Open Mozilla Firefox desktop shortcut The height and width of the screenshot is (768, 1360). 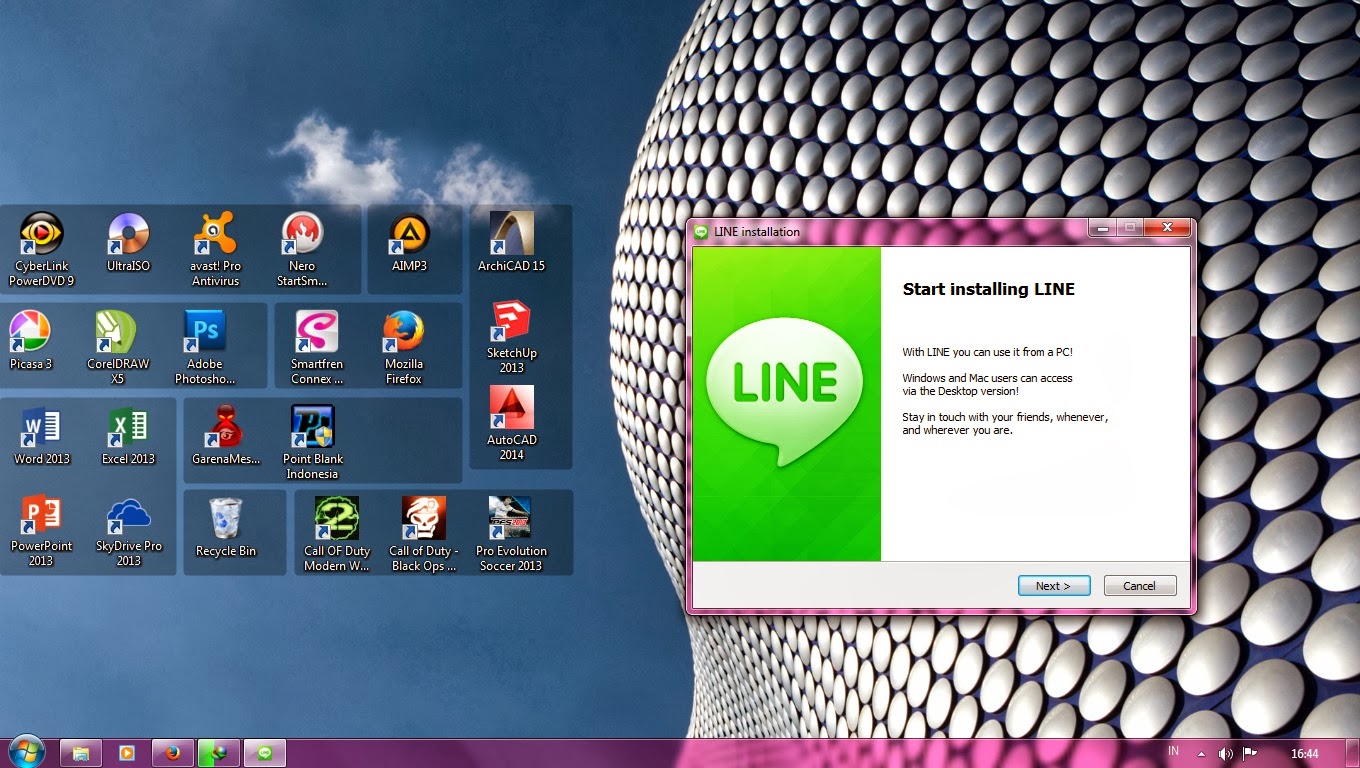[x=404, y=347]
